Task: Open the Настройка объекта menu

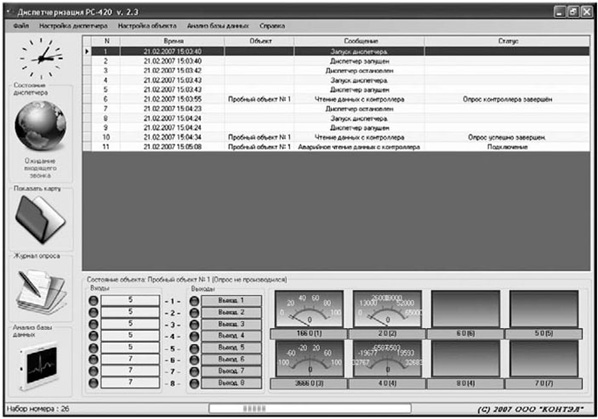Action: 147,26
